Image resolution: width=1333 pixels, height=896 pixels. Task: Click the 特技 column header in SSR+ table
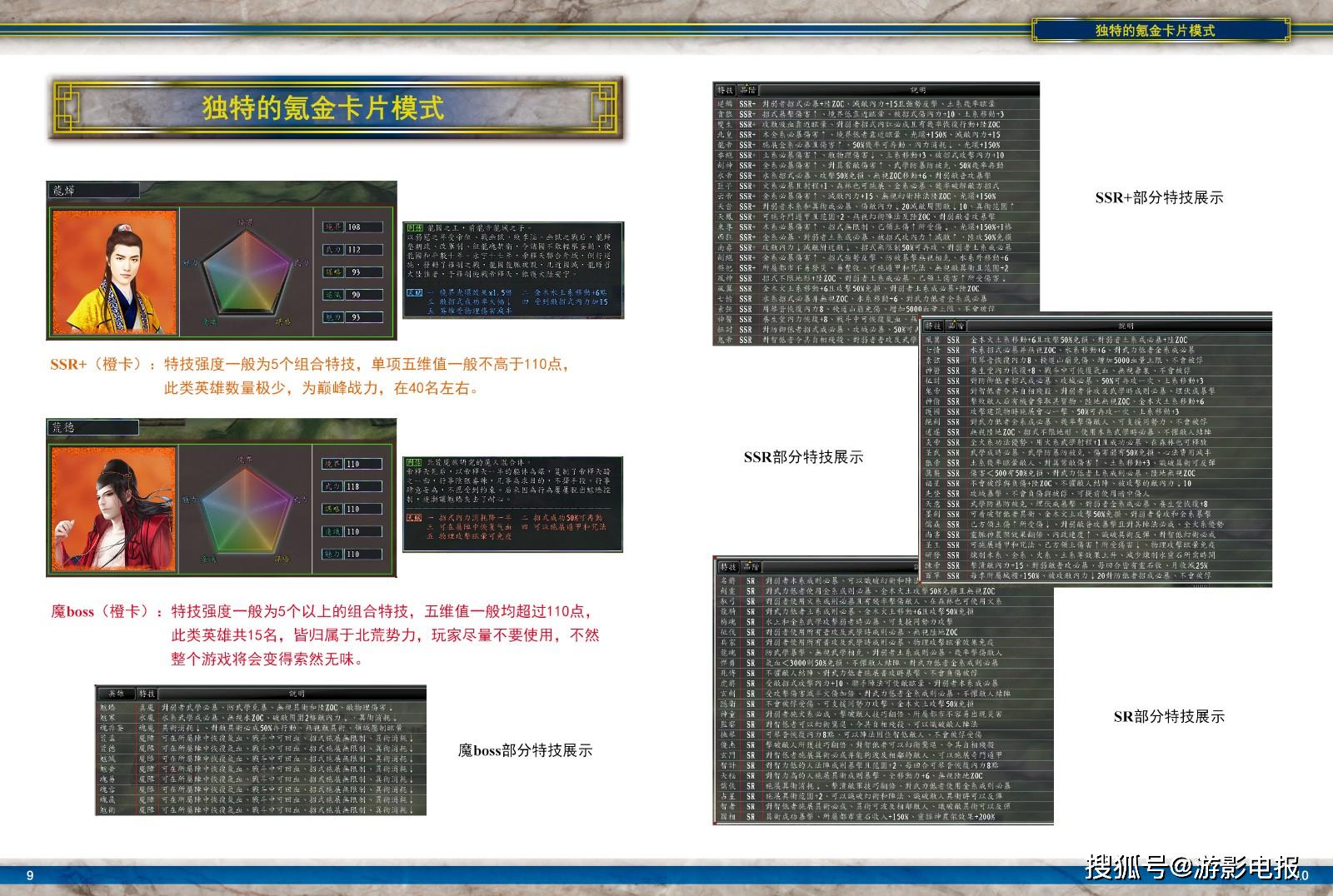pos(725,90)
